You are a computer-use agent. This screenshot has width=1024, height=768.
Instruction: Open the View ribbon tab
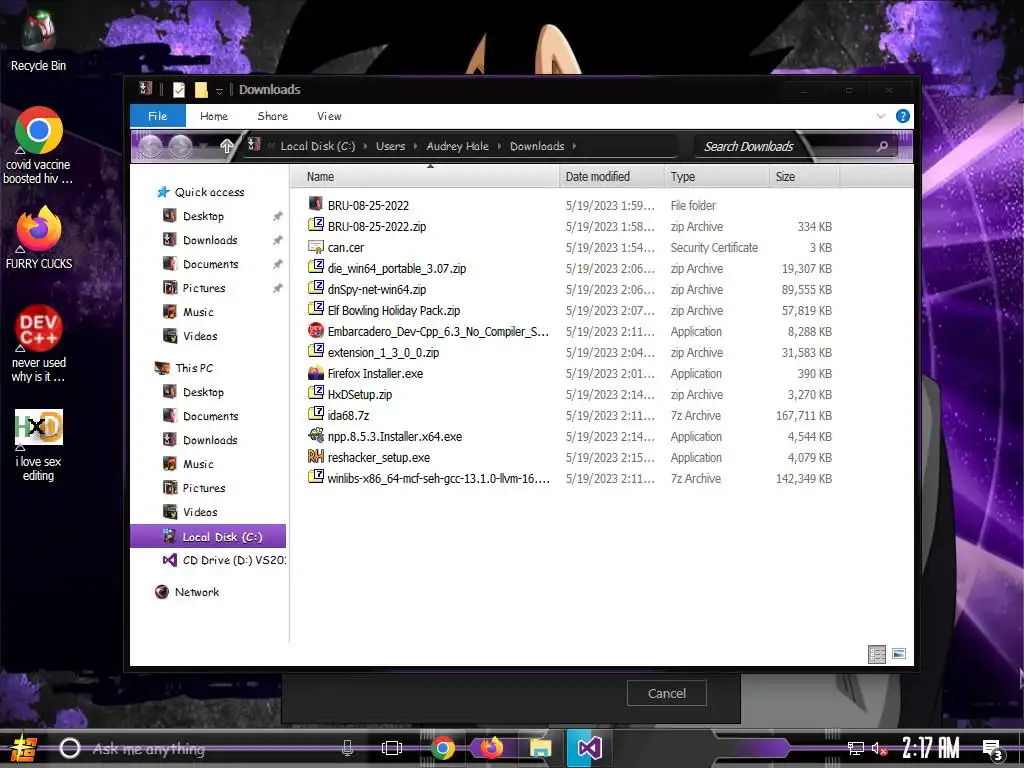(x=329, y=116)
